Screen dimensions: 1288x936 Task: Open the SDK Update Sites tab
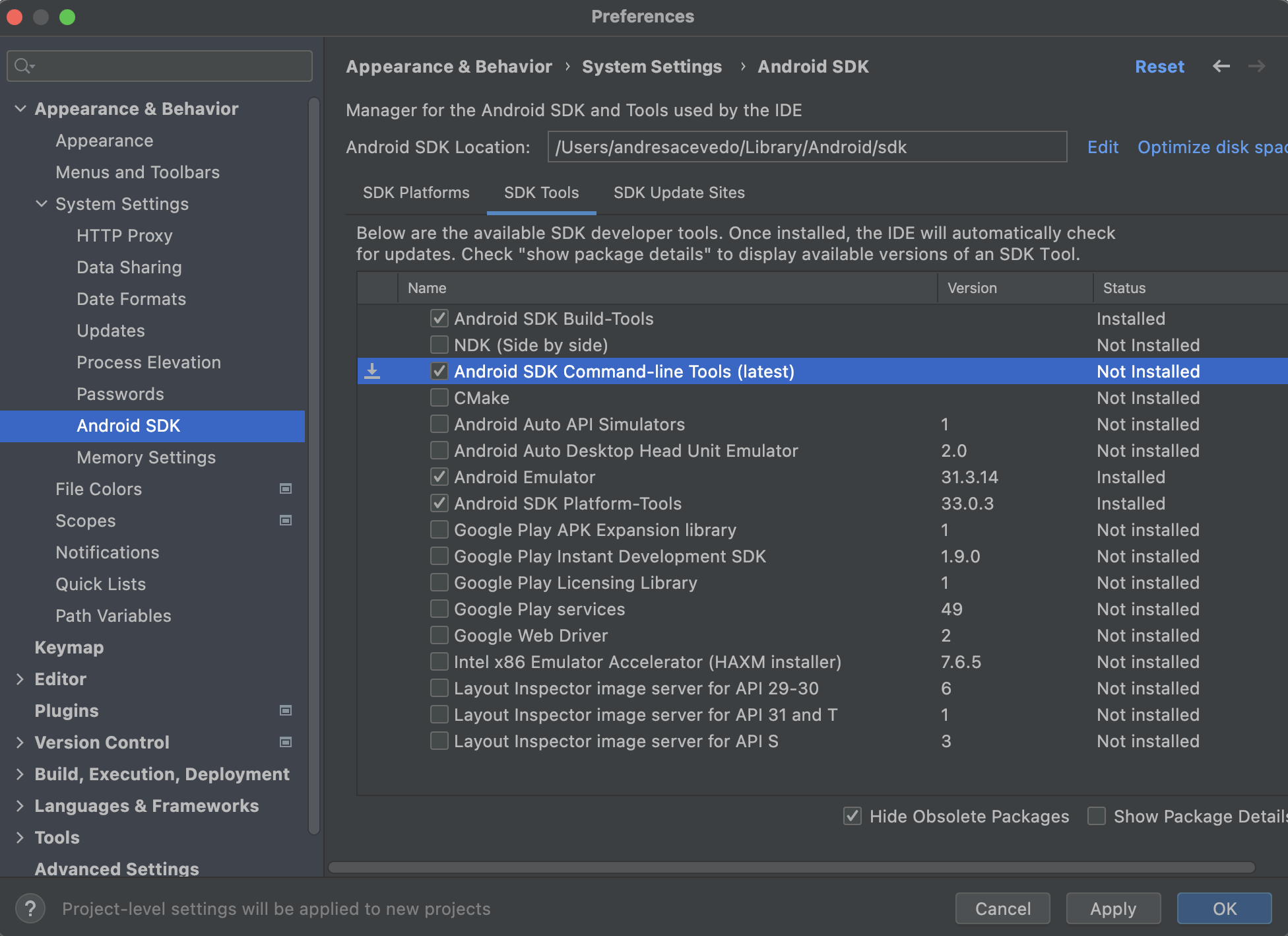[x=679, y=193]
